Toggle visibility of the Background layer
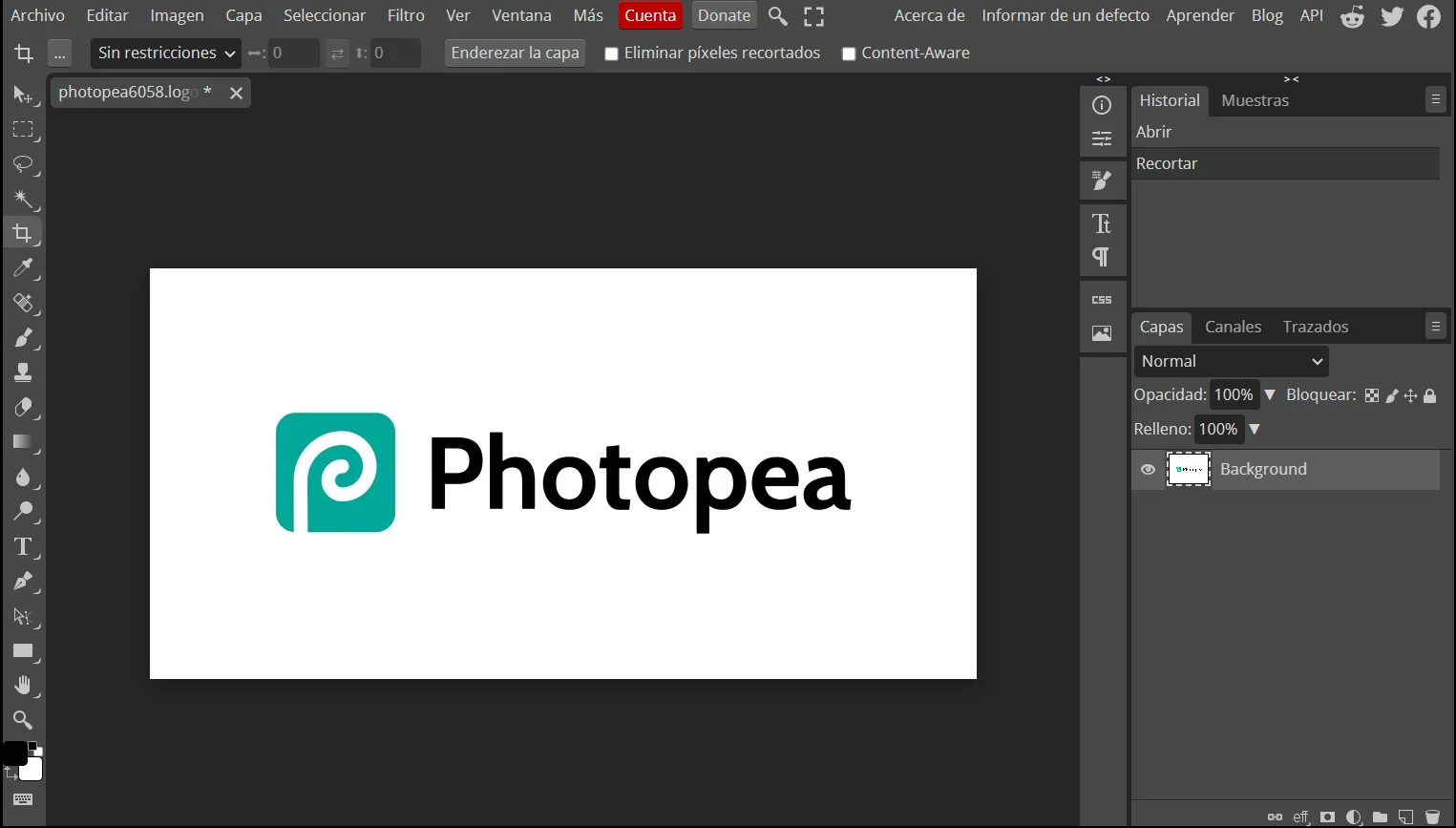The image size is (1456, 828). 1148,469
